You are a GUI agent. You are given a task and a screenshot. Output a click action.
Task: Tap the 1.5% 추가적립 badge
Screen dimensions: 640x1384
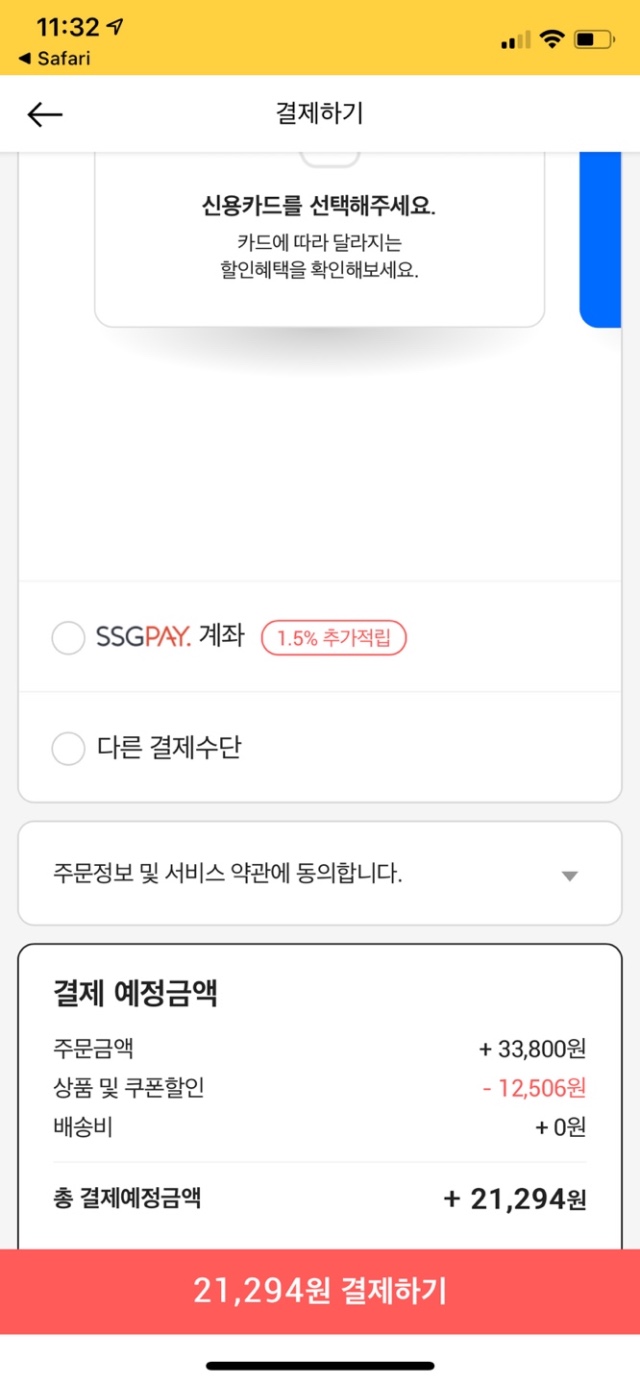pos(334,638)
